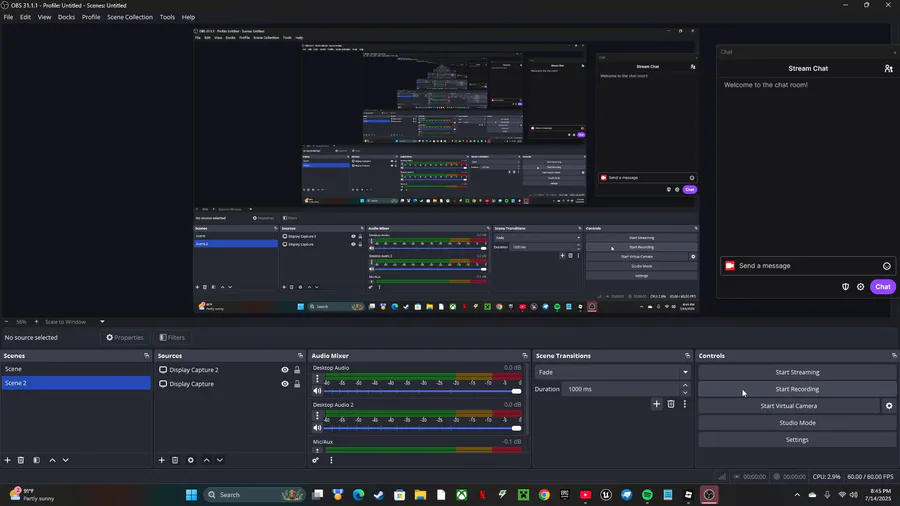Enable Studio Mode button
This screenshot has height=506, width=900.
tap(797, 423)
